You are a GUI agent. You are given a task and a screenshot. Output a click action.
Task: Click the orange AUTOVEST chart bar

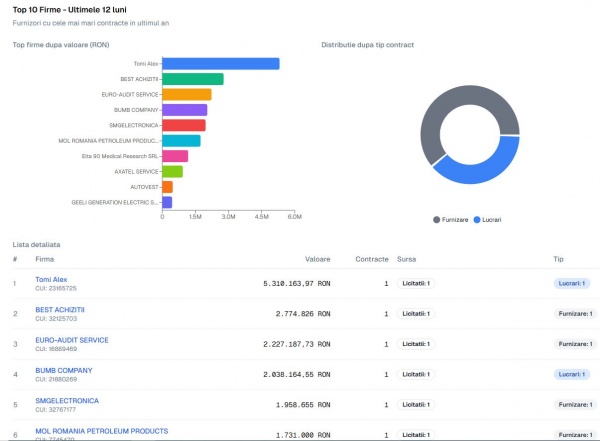[167, 187]
